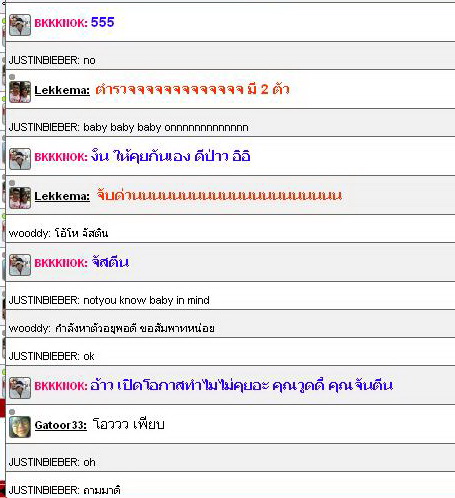Open BKKHOK's name on the จัสตีน message

61,263
